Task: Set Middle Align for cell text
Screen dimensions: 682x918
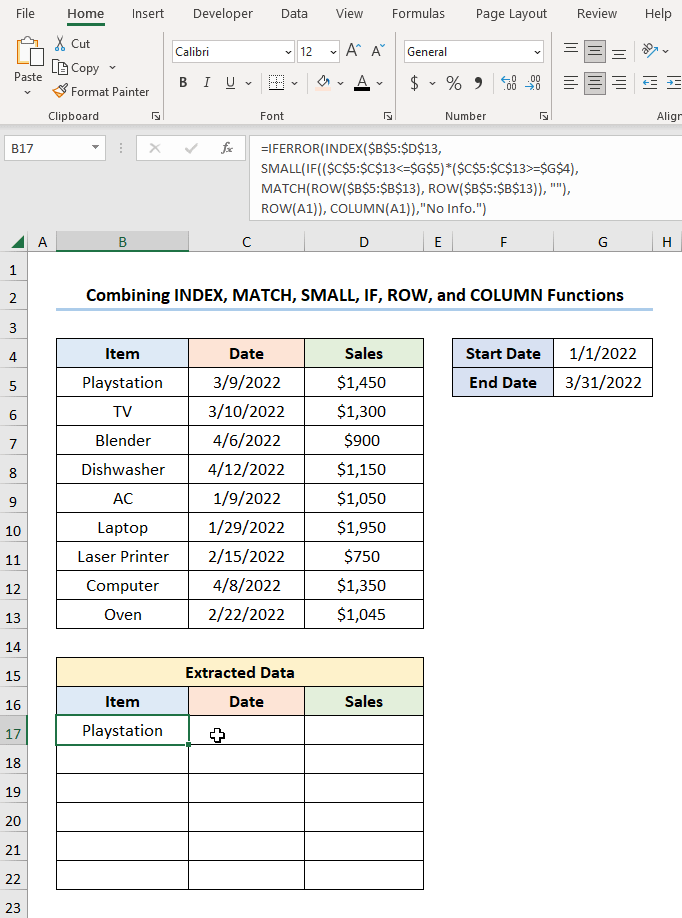Action: click(x=595, y=52)
